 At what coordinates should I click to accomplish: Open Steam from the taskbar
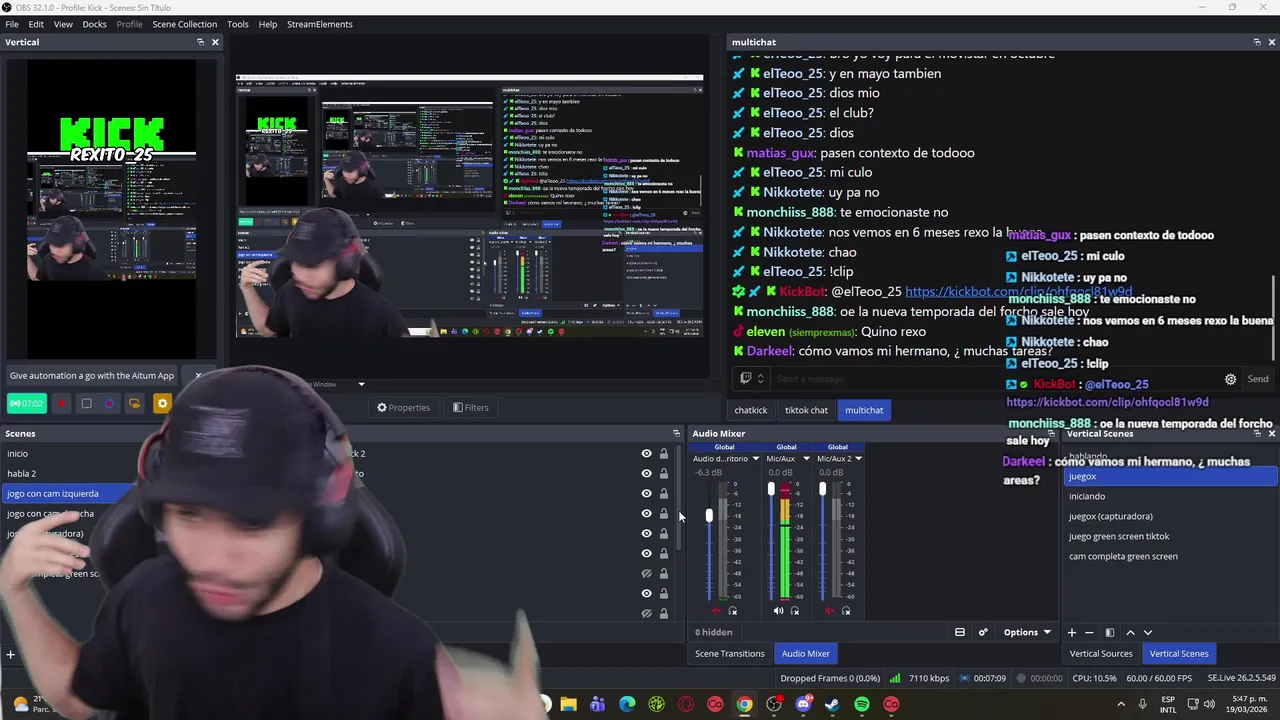tap(832, 704)
